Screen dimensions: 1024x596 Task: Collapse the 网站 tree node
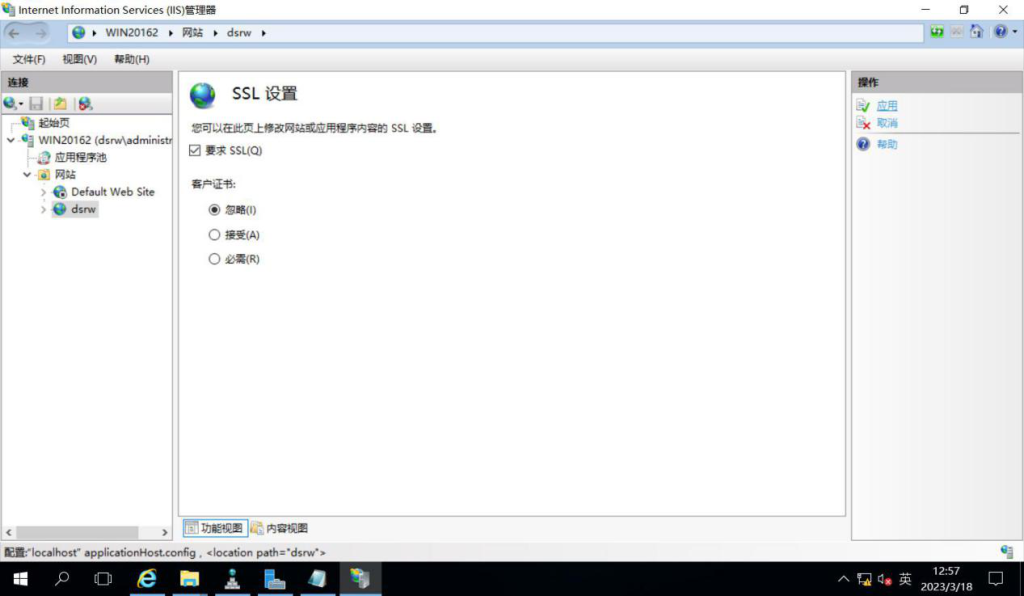coord(27,174)
